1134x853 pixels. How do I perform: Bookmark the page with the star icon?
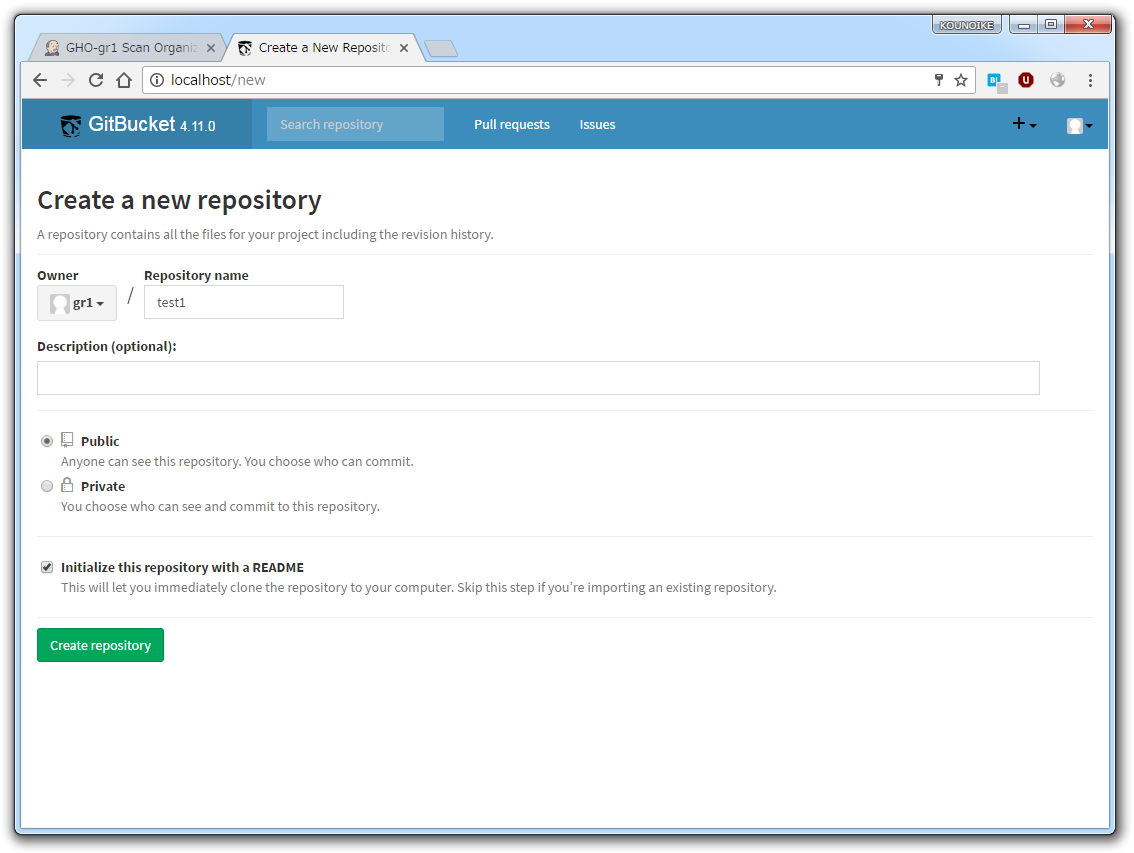tap(960, 80)
